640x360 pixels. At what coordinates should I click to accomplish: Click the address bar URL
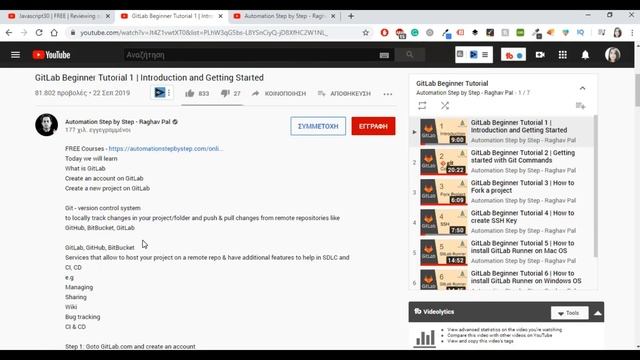(x=204, y=33)
